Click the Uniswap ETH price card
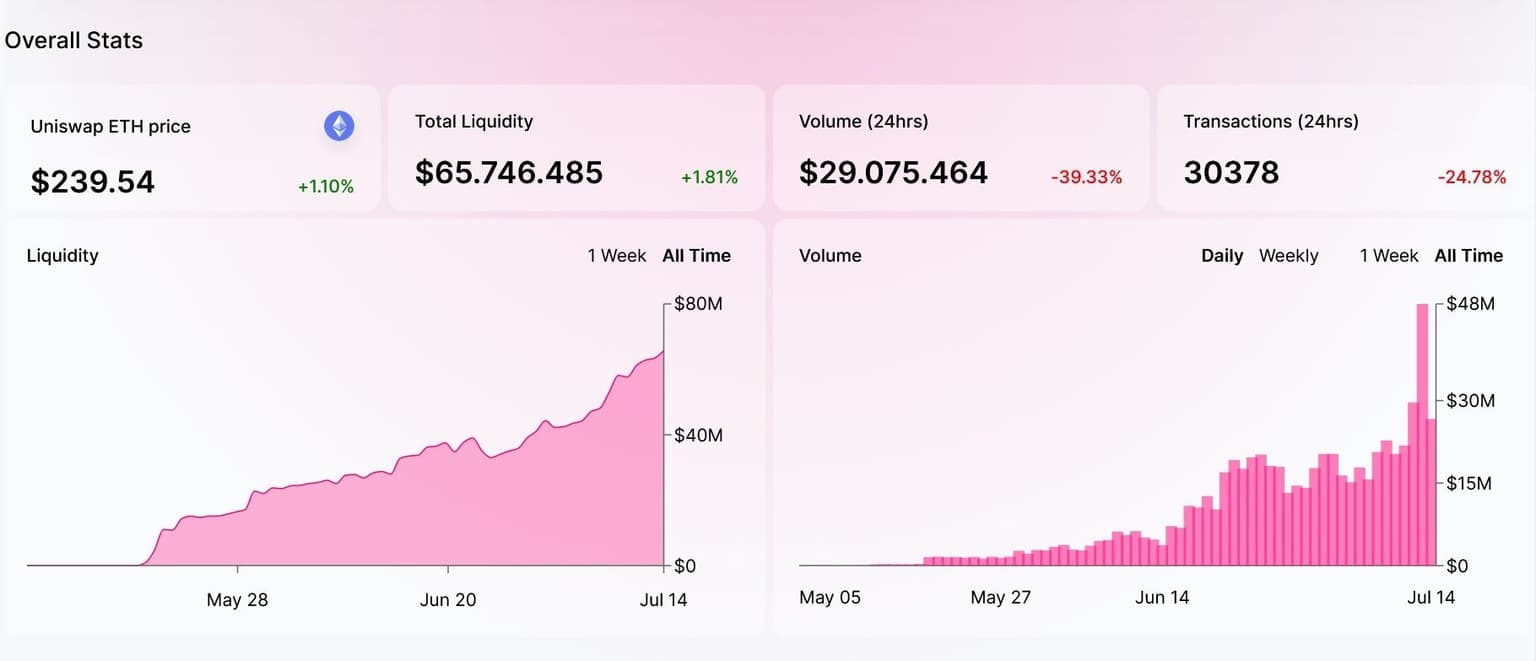 (x=190, y=150)
